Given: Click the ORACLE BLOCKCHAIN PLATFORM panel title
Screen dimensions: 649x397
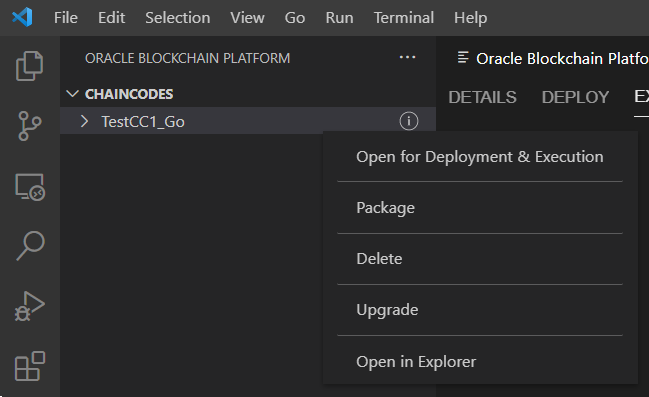Looking at the screenshot, I should coord(187,58).
